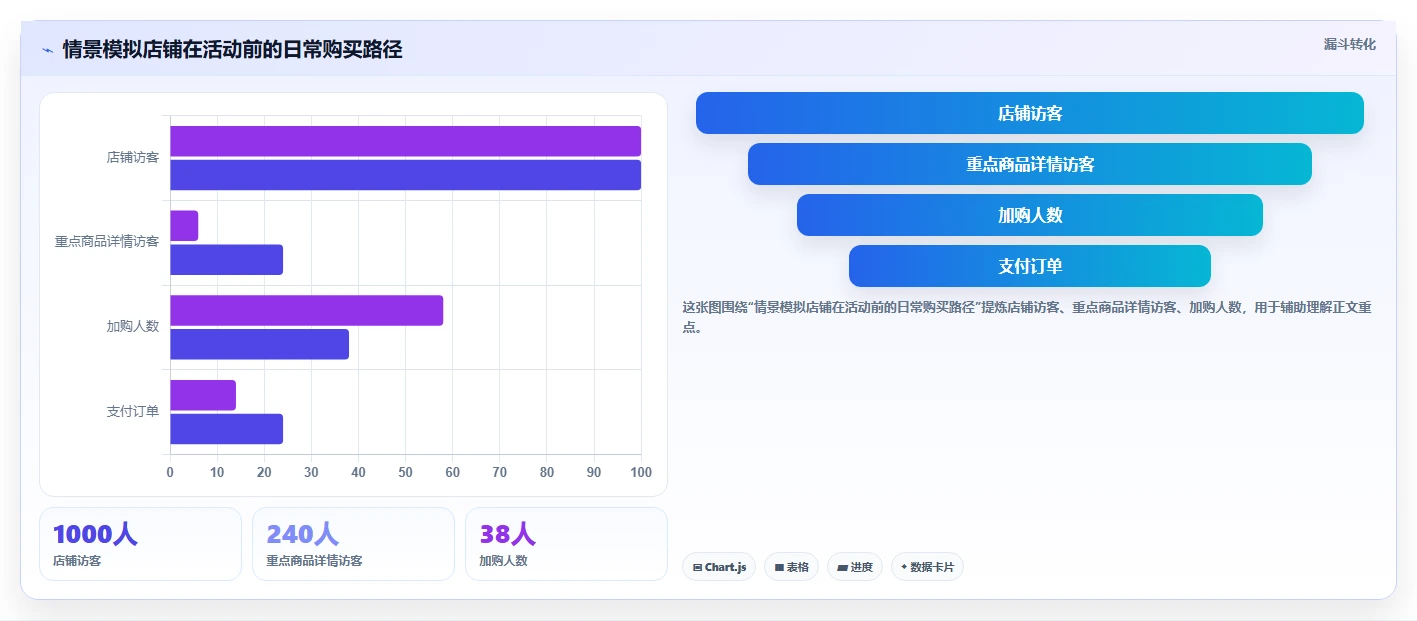The image size is (1417, 621).
Task: Click the 0 tick on the x-axis
Action: [170, 472]
